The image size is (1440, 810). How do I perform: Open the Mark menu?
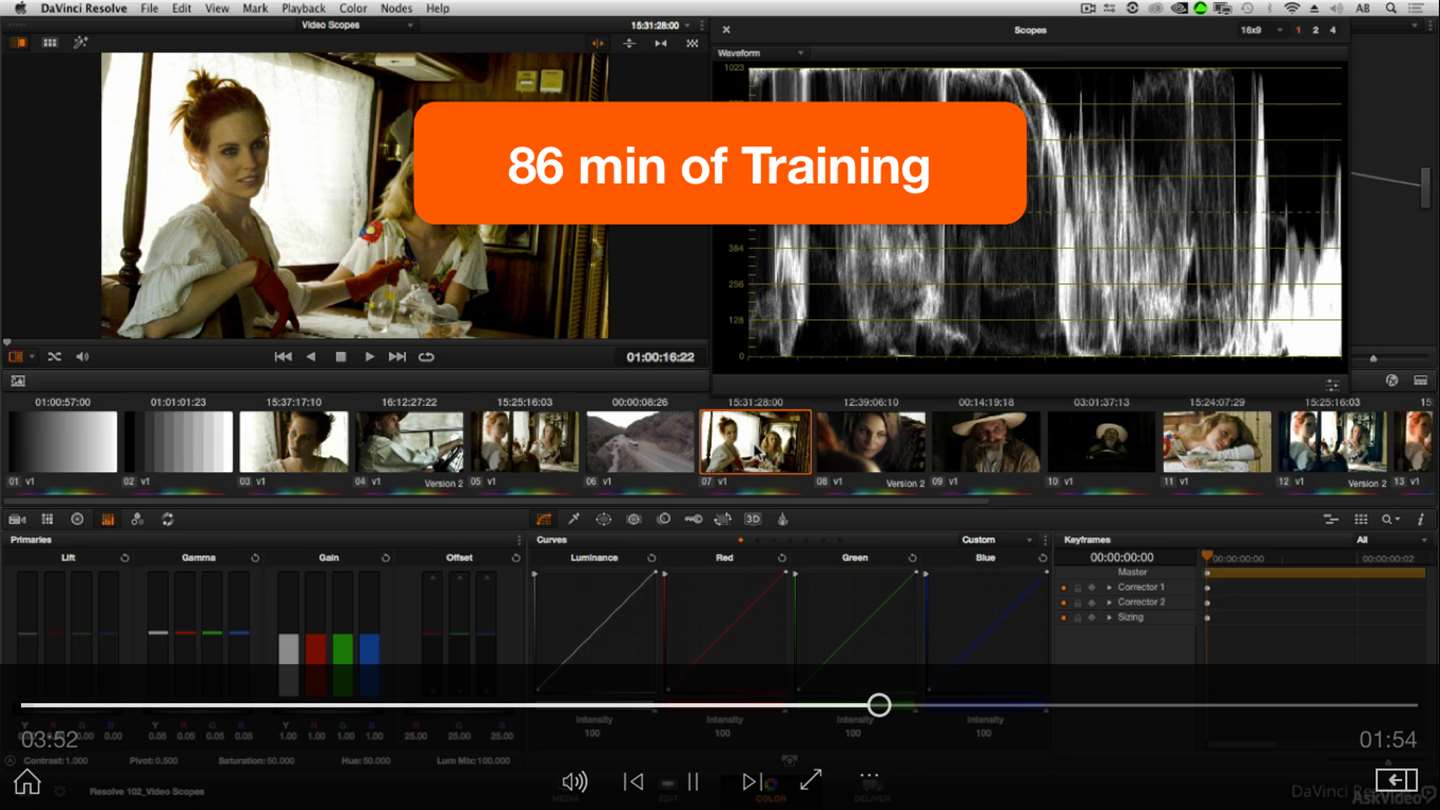tap(255, 8)
